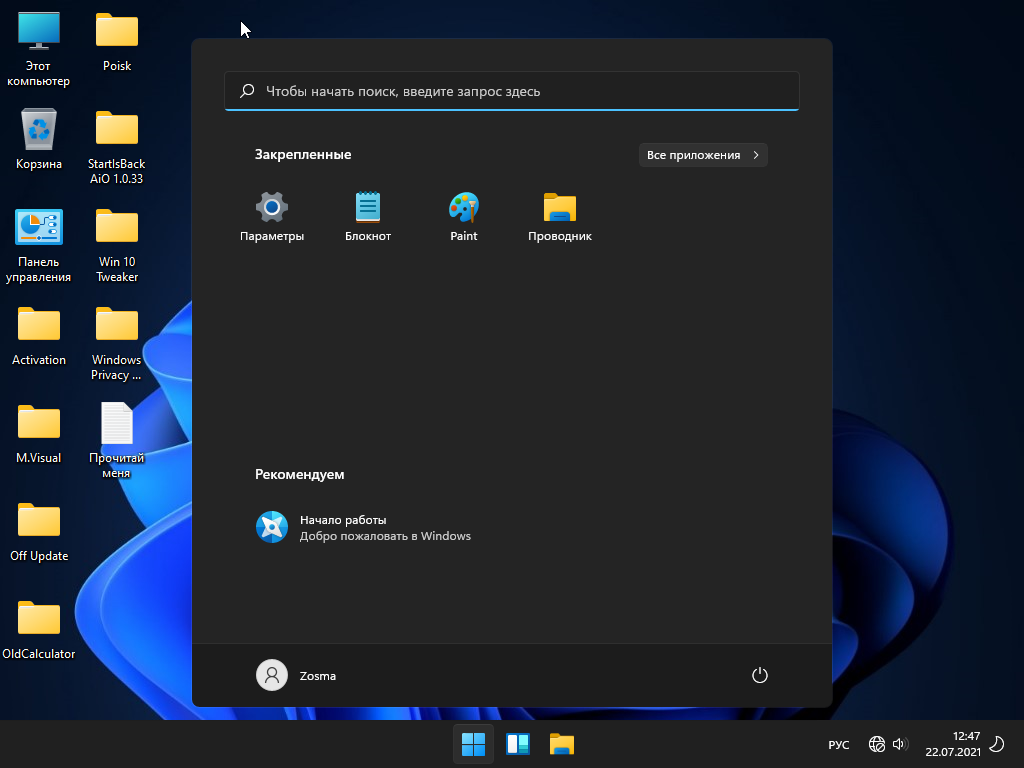Expand Все приложения list
Viewport: 1024px width, 768px height.
[703, 155]
